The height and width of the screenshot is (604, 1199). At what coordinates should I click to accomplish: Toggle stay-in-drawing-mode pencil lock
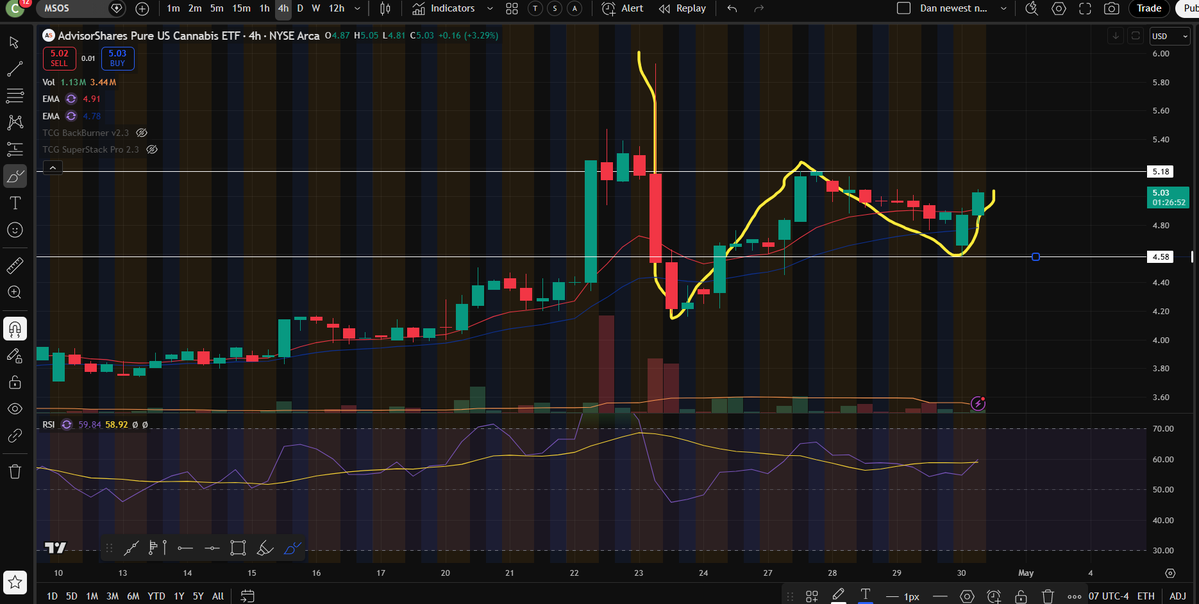point(15,356)
